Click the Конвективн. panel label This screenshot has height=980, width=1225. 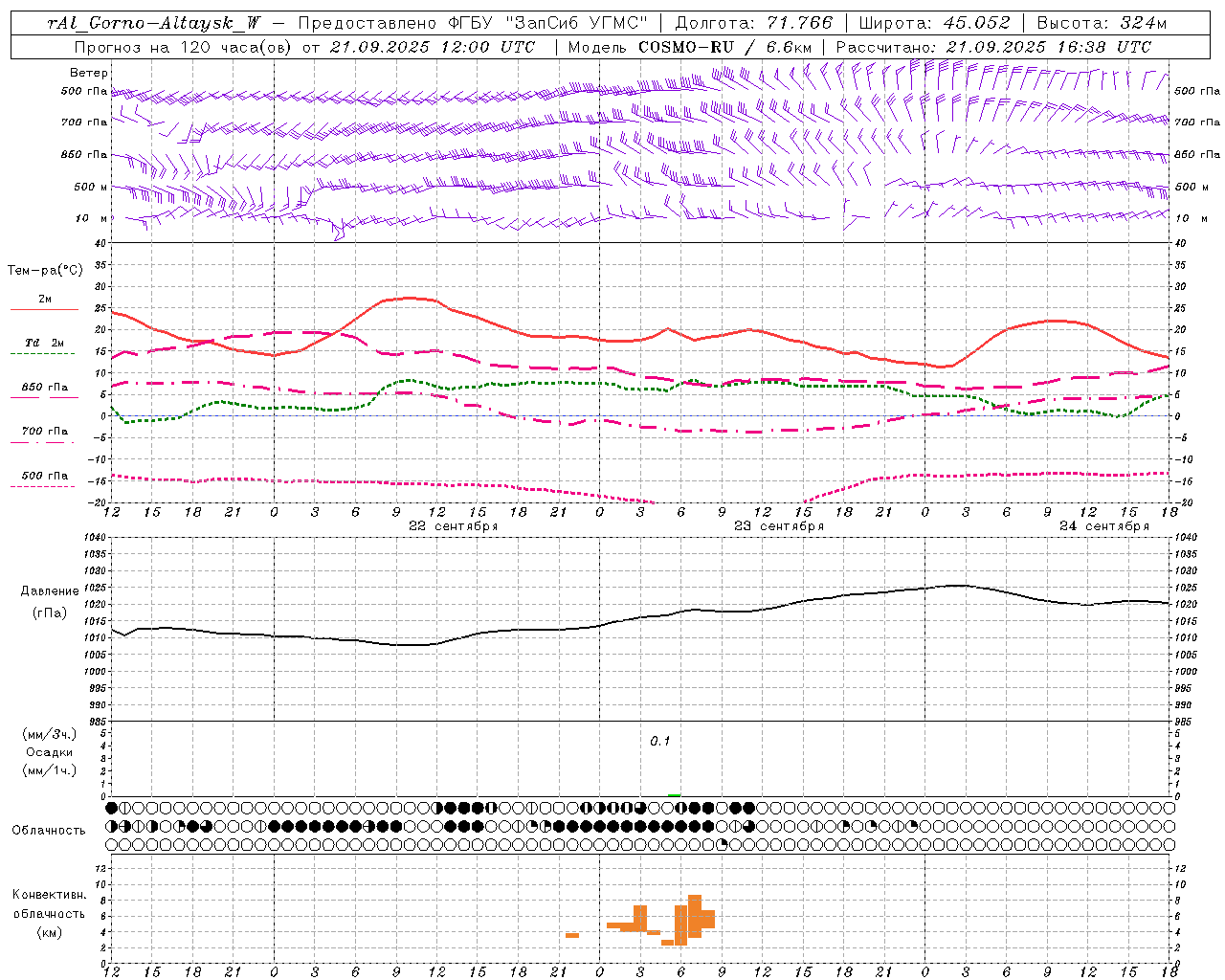coord(50,895)
